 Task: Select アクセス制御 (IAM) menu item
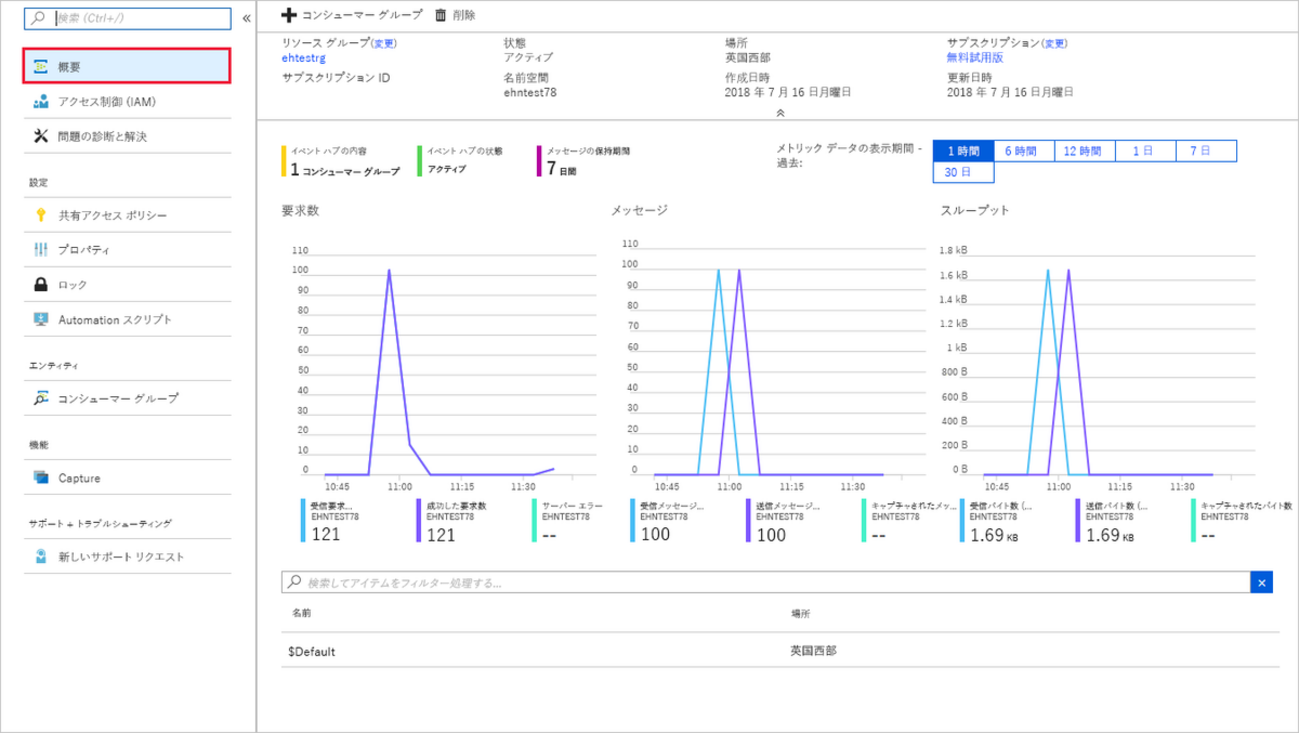(x=128, y=101)
